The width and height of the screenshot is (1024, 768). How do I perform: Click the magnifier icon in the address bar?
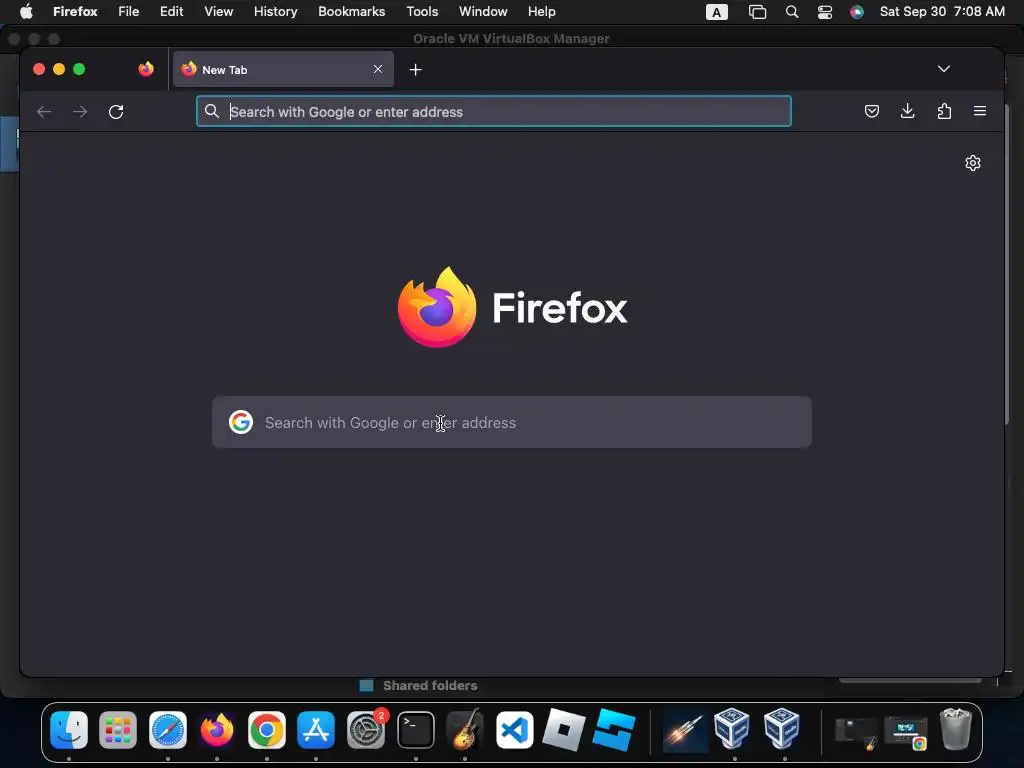[212, 112]
